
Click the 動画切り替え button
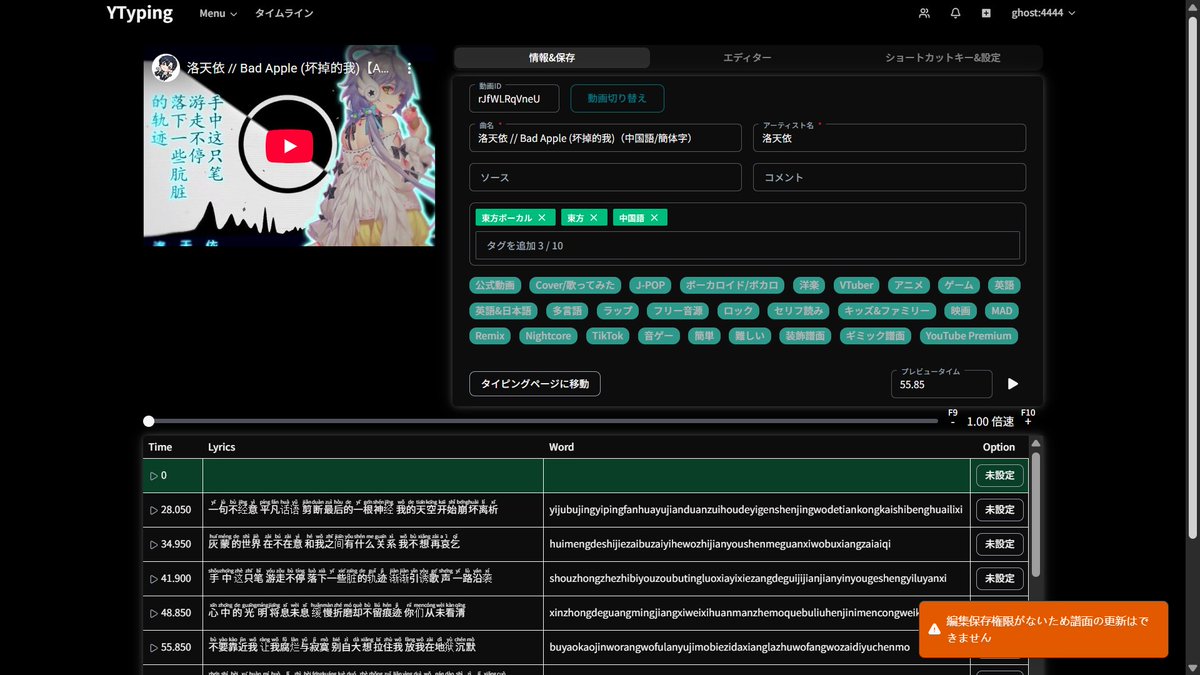point(617,98)
